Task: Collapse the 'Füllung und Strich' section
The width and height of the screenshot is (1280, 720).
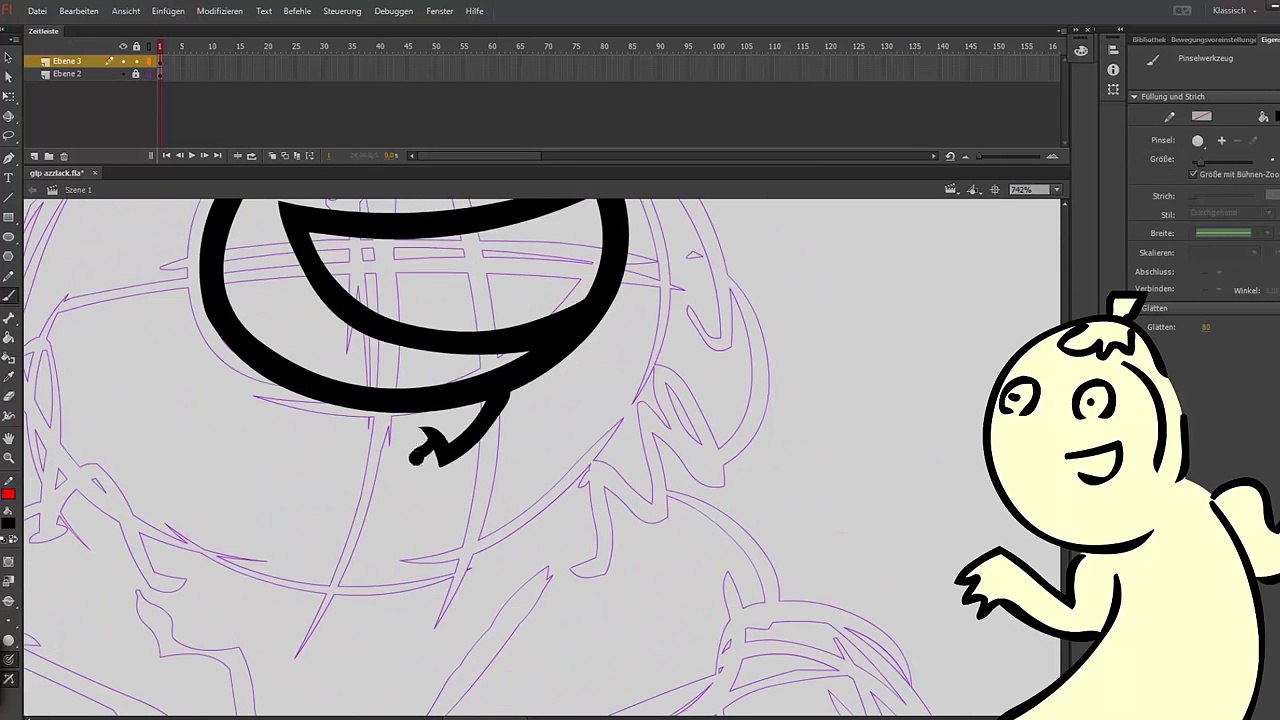Action: (1134, 97)
